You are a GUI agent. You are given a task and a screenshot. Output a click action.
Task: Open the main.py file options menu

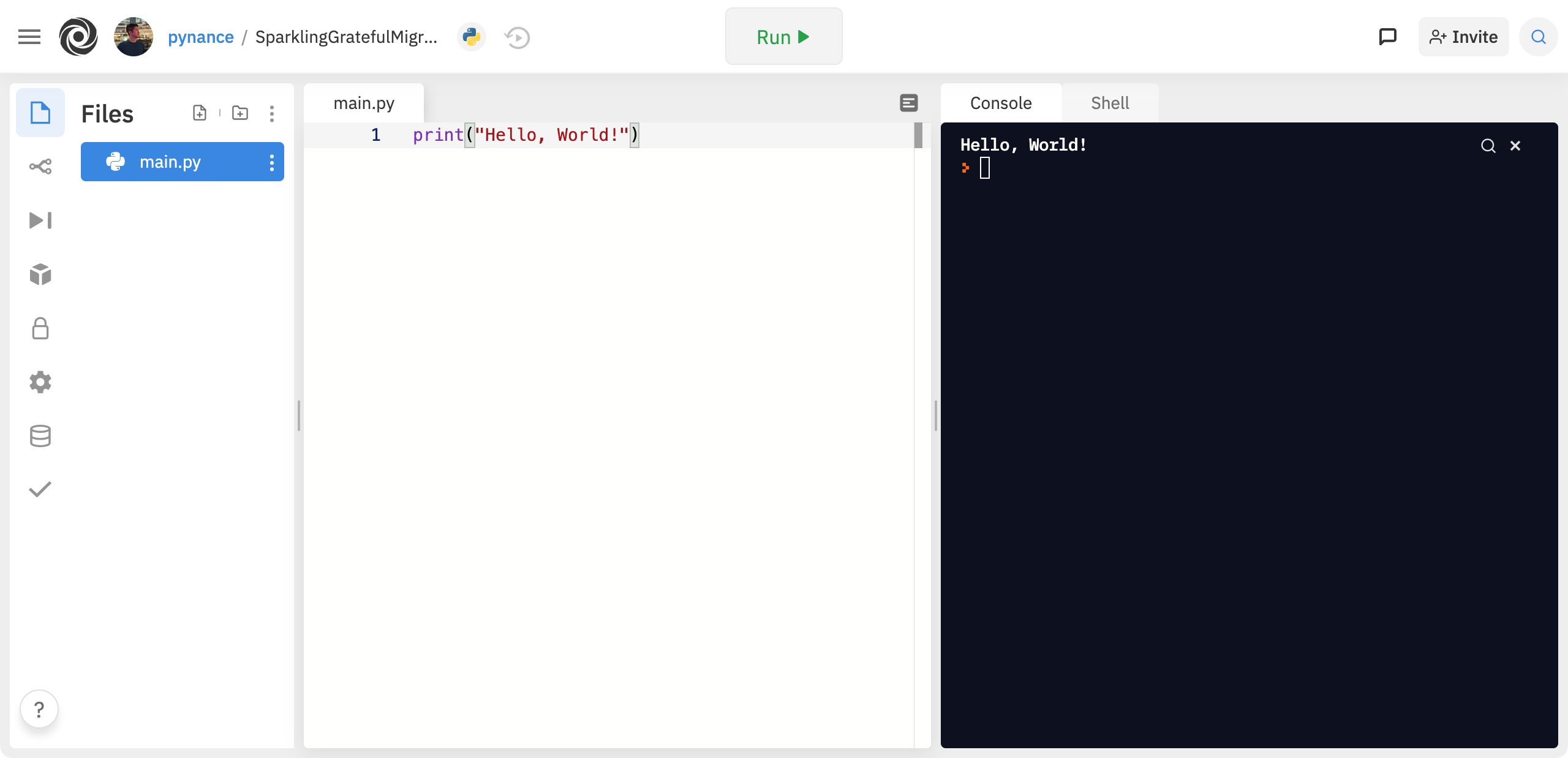pos(272,162)
